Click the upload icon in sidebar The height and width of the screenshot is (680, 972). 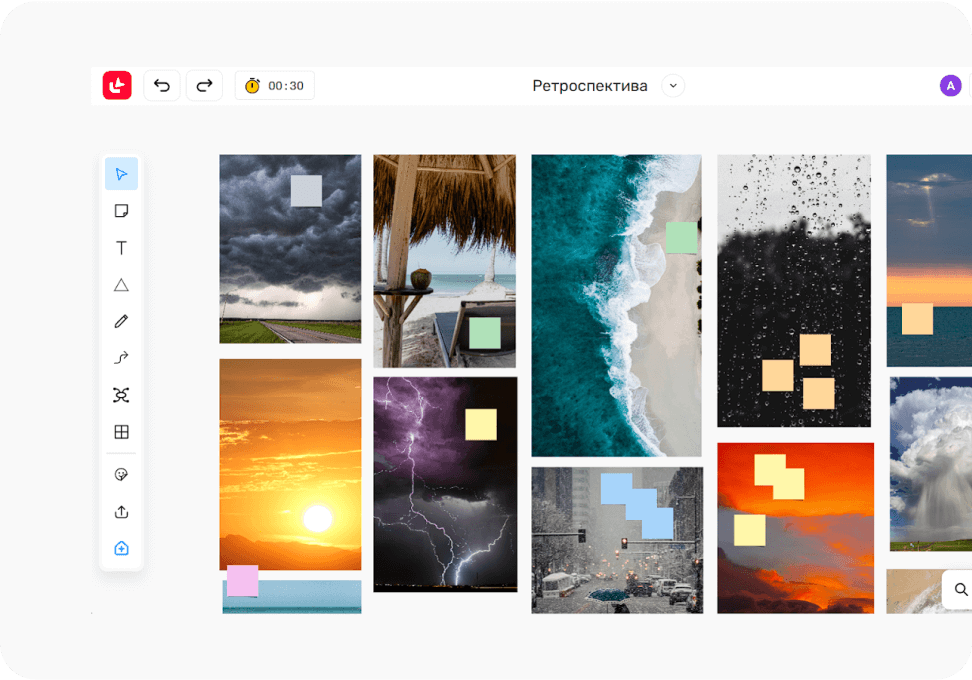pyautogui.click(x=121, y=512)
